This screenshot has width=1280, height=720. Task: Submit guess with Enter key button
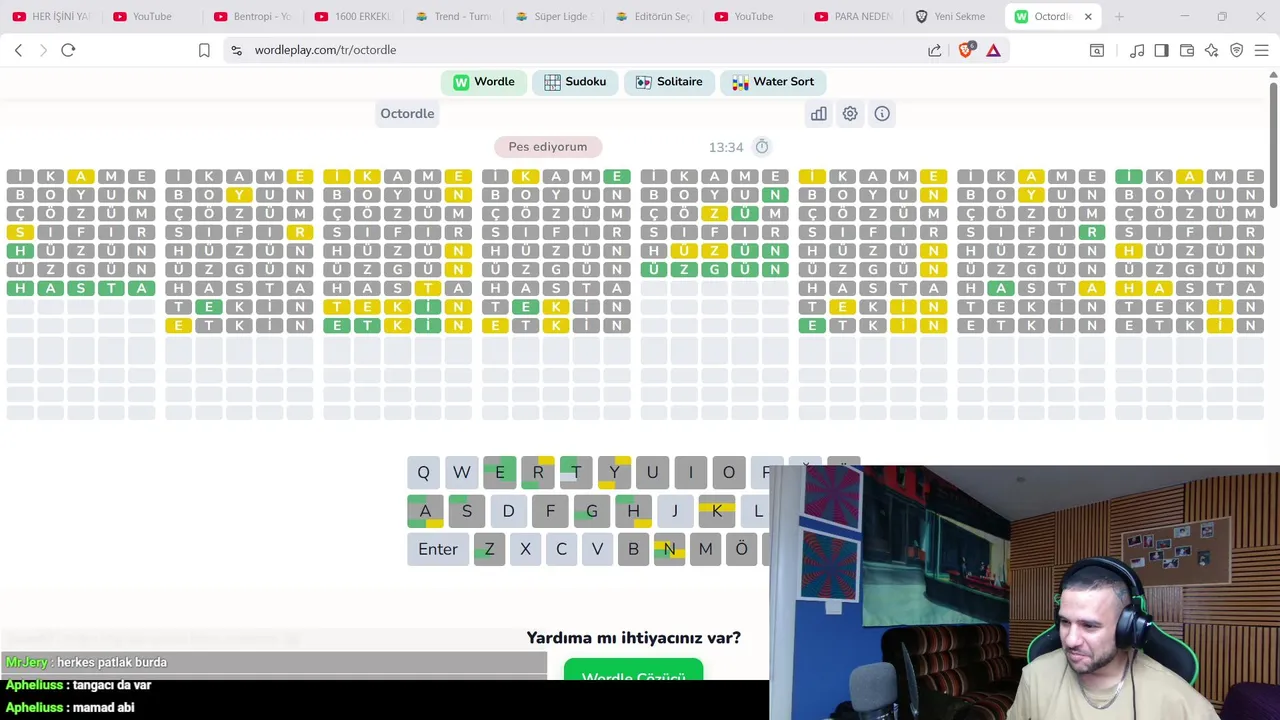click(x=438, y=549)
